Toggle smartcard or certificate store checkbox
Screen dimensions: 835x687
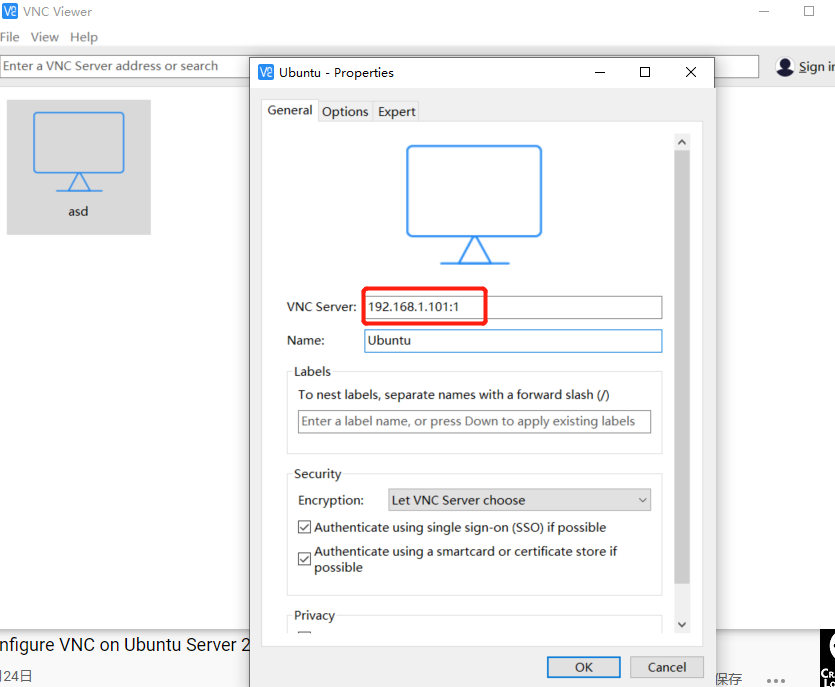(304, 559)
